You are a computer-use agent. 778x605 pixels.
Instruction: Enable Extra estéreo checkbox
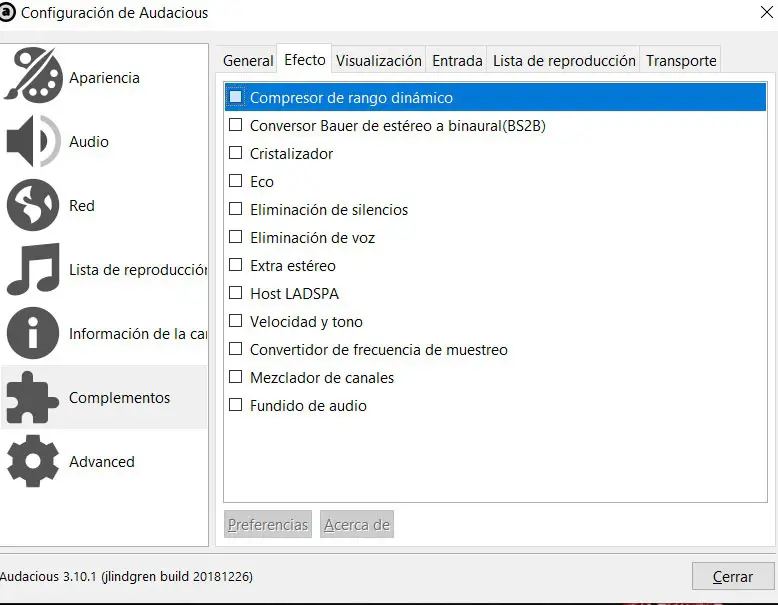[x=236, y=266]
